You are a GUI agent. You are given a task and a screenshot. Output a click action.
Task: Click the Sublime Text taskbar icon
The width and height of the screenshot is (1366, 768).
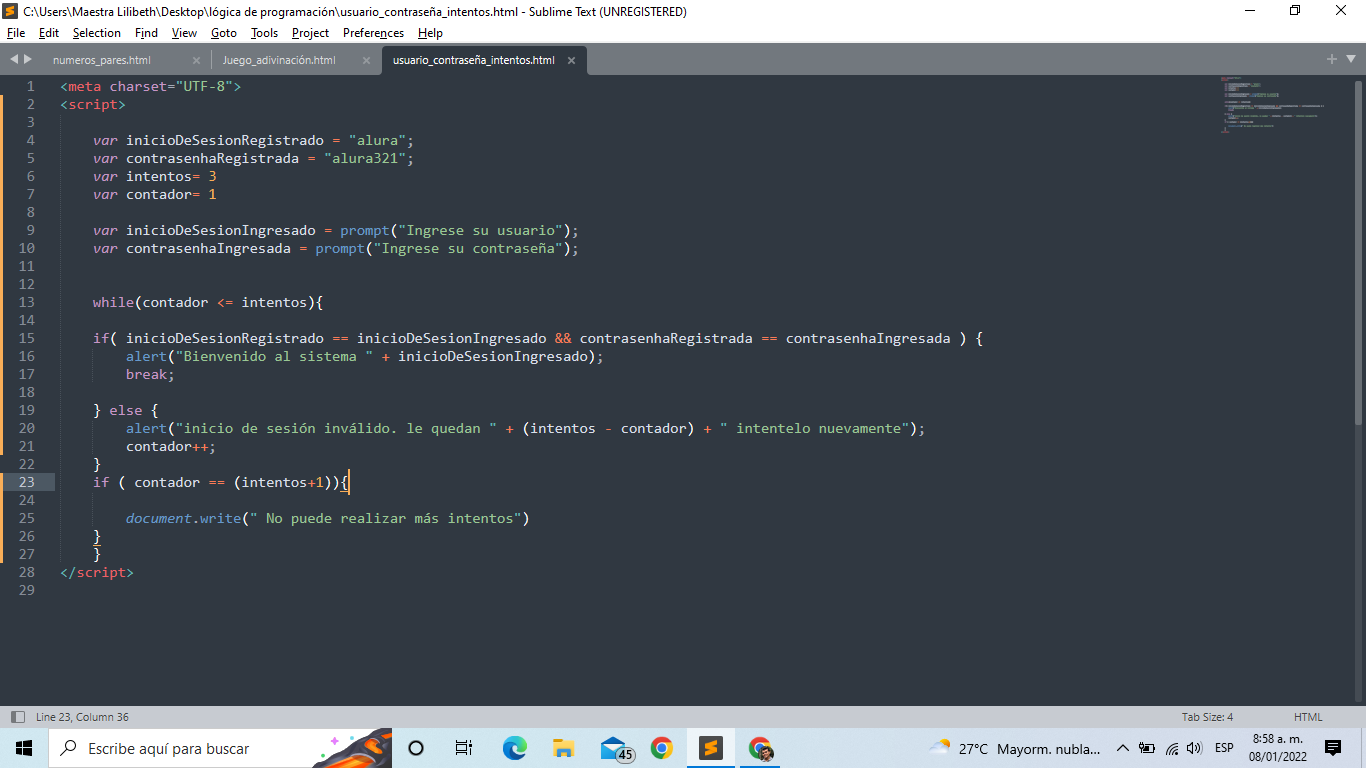pos(711,748)
